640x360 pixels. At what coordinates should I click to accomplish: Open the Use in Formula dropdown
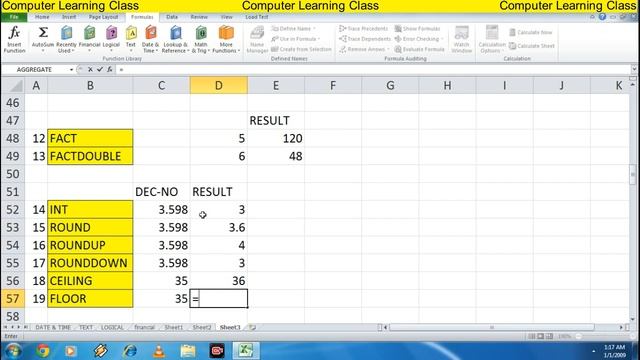pyautogui.click(x=296, y=39)
